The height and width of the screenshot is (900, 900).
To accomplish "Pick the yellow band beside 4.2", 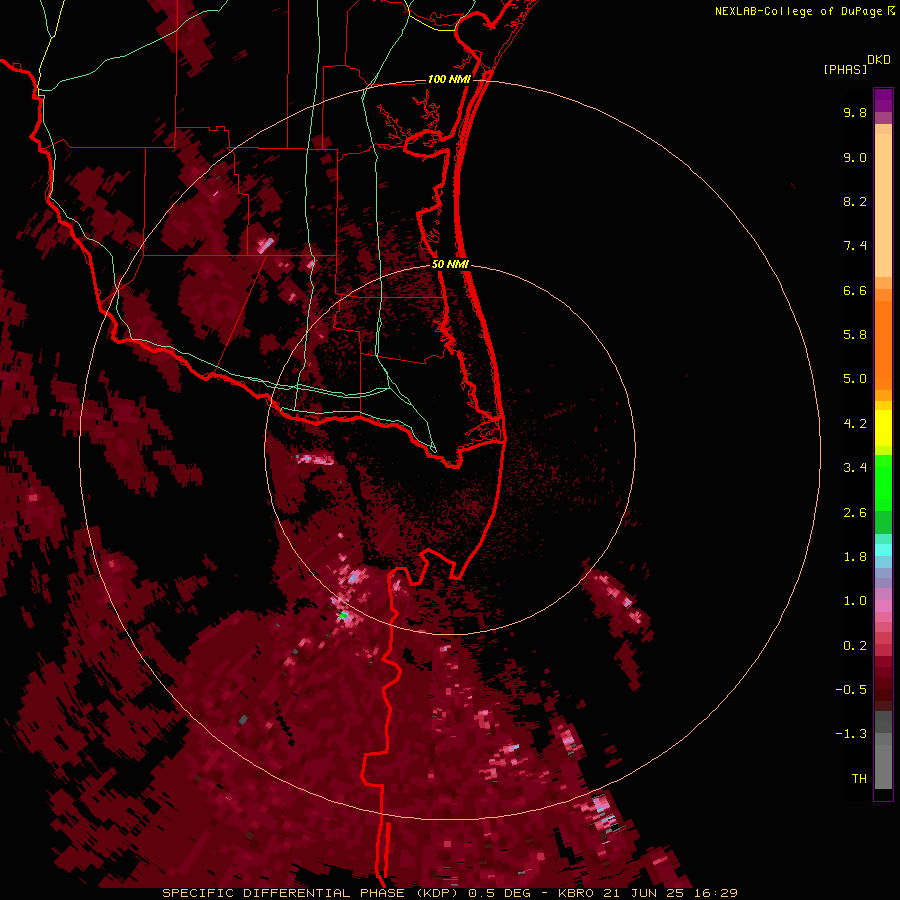I will (x=883, y=428).
